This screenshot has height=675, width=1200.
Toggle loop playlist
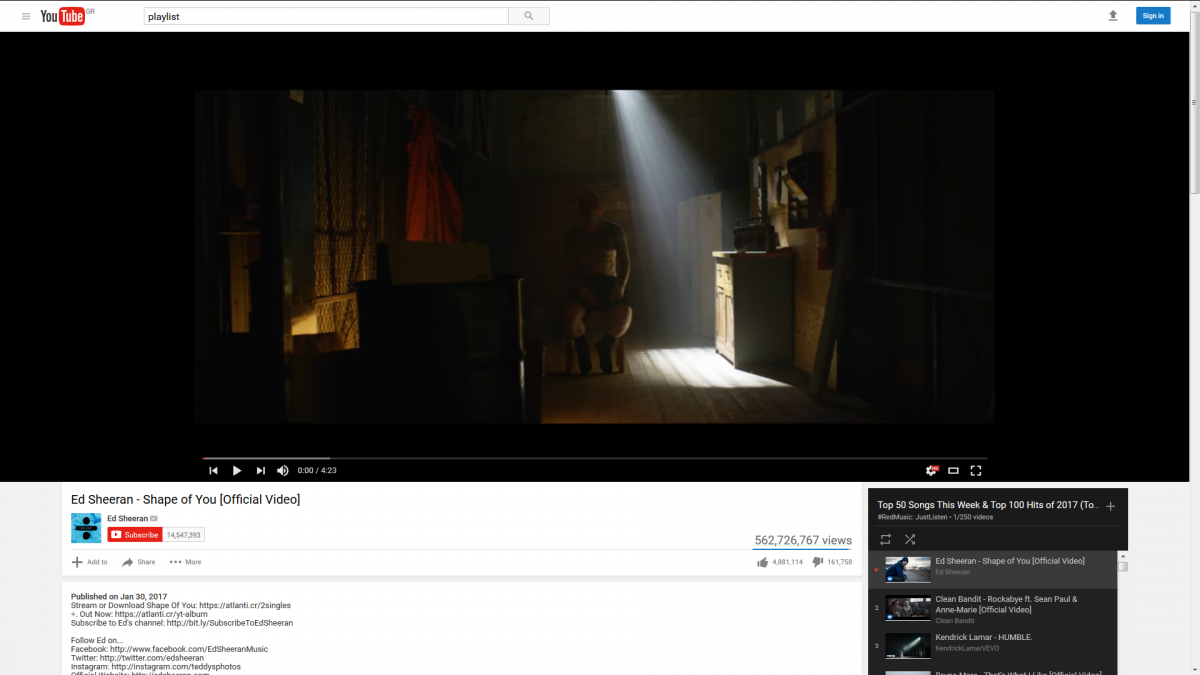[885, 539]
